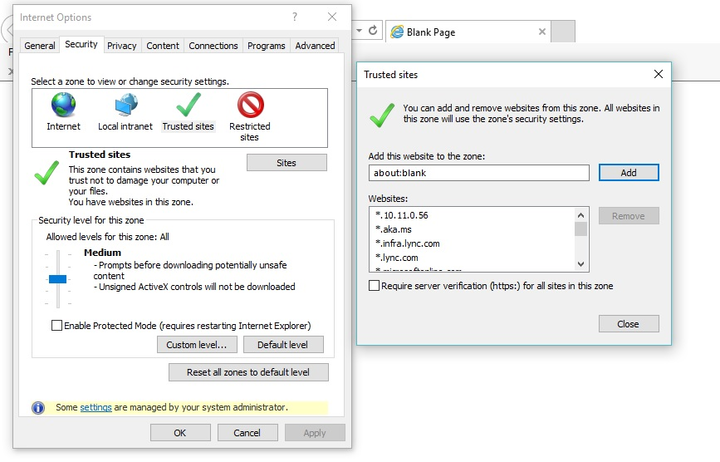The image size is (720, 462).
Task: Select the Internet zone globe icon
Action: (63, 105)
